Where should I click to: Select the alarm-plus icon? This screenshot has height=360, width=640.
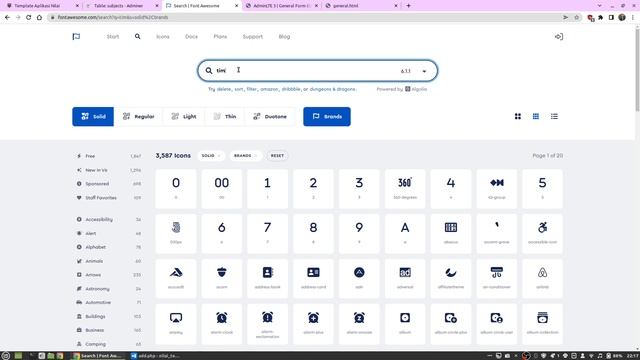[313, 324]
